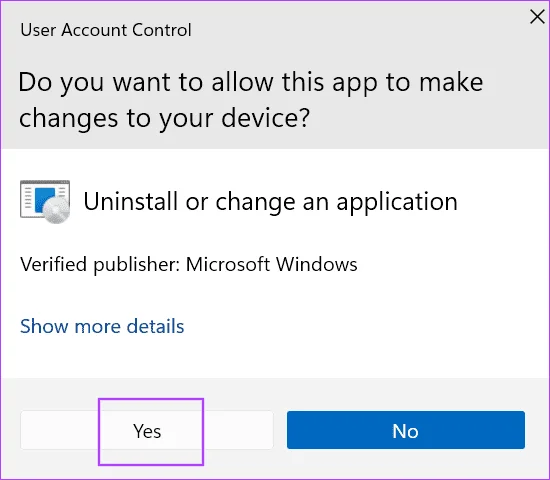Image resolution: width=550 pixels, height=480 pixels.
Task: Click the Yes button to allow changes
Action: tap(147, 430)
